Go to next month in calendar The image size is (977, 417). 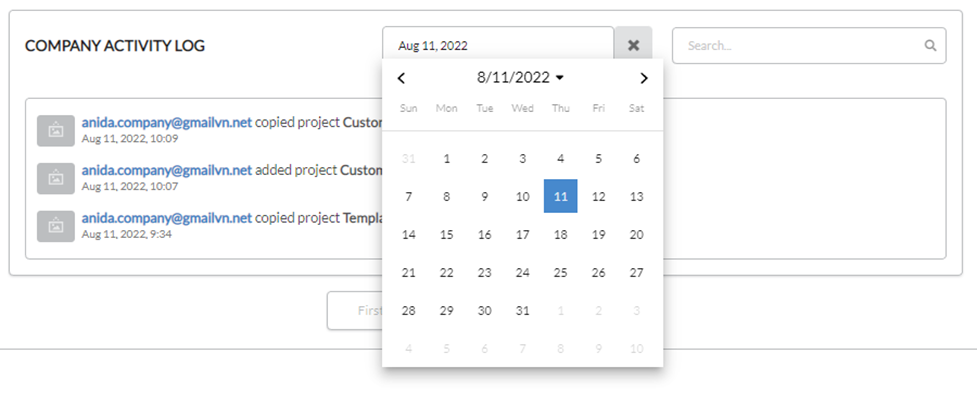pos(644,78)
